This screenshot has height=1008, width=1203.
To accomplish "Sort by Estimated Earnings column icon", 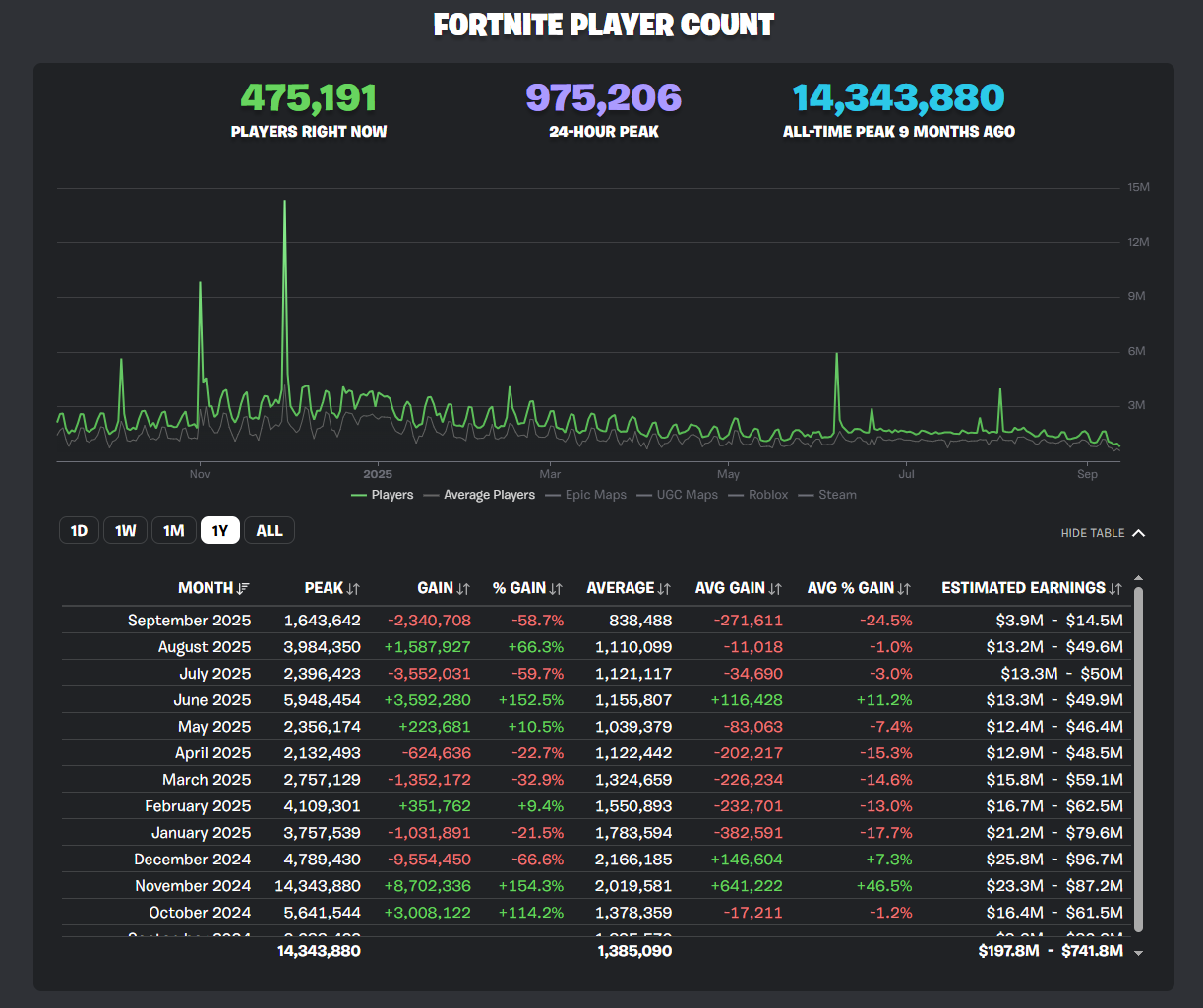I will (1115, 588).
